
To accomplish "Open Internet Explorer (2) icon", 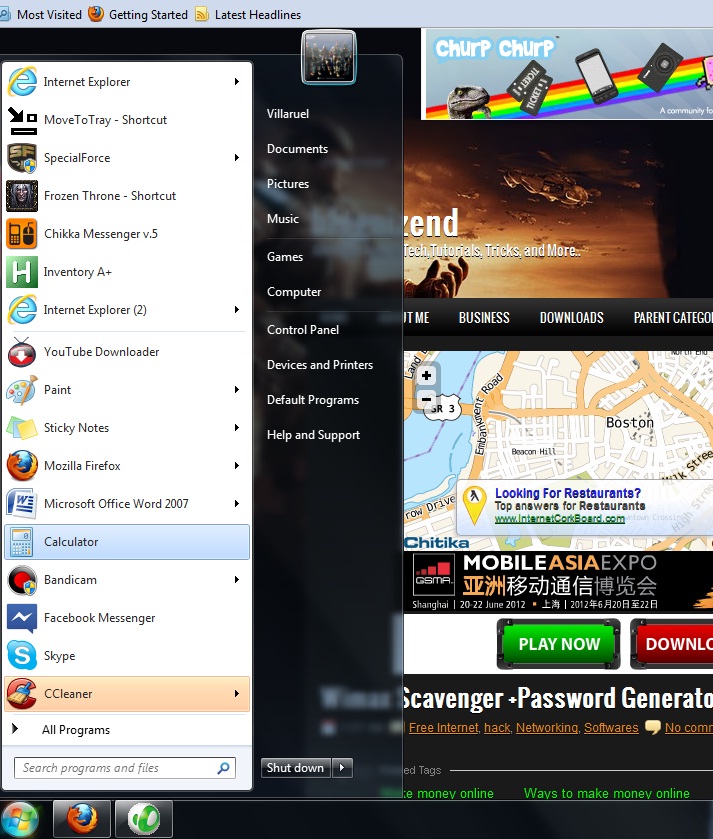I will [x=22, y=310].
